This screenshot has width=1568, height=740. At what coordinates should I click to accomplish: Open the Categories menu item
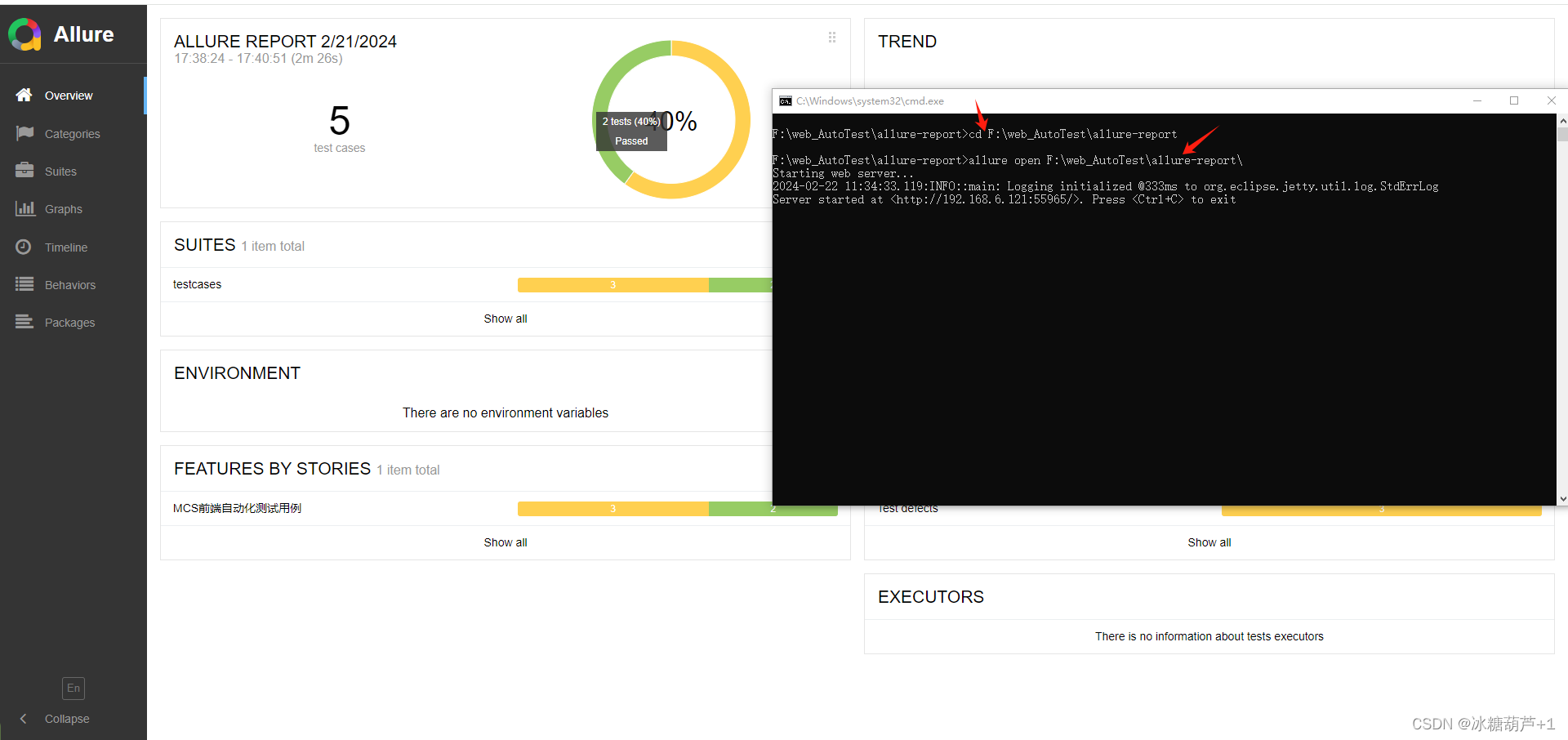tap(73, 133)
